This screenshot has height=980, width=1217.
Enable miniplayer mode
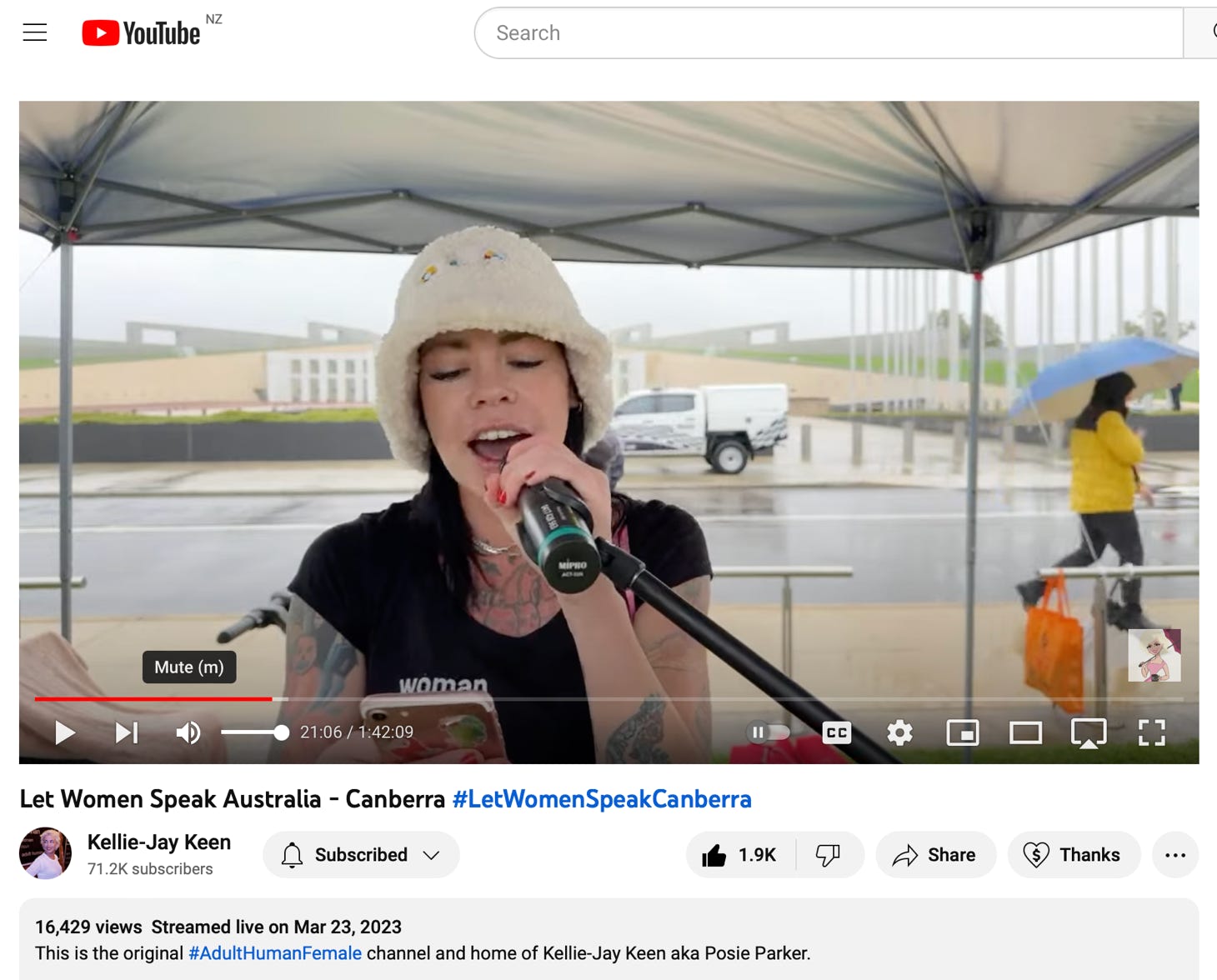click(x=962, y=732)
